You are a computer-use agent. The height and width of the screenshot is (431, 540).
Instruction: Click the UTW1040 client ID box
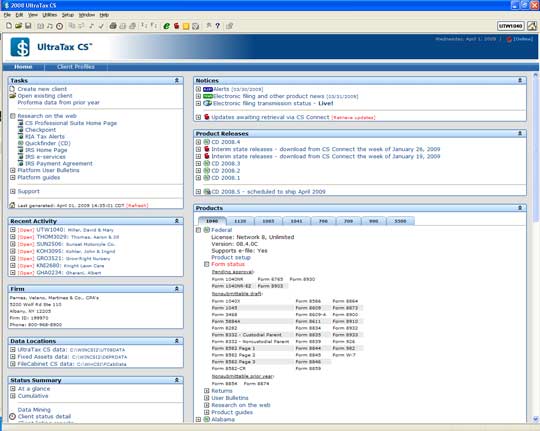(x=511, y=26)
